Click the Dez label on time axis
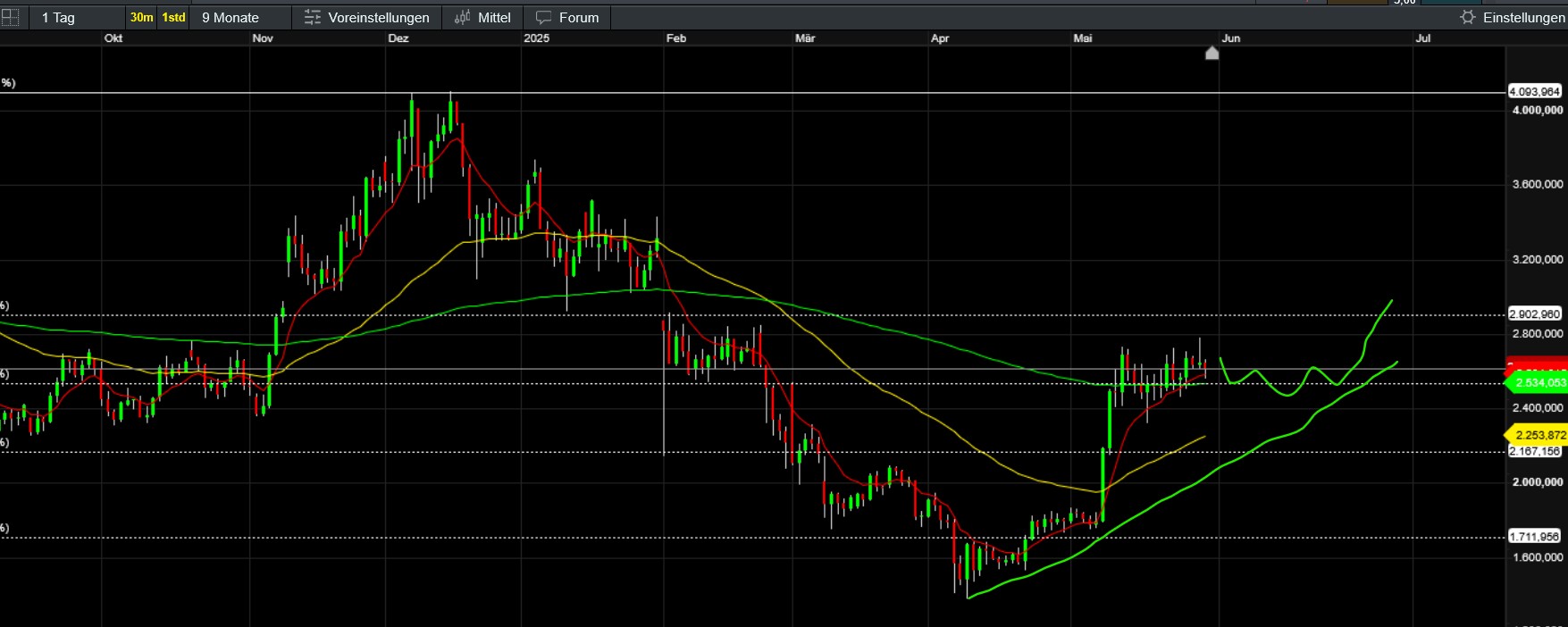The width and height of the screenshot is (1568, 627). point(398,38)
